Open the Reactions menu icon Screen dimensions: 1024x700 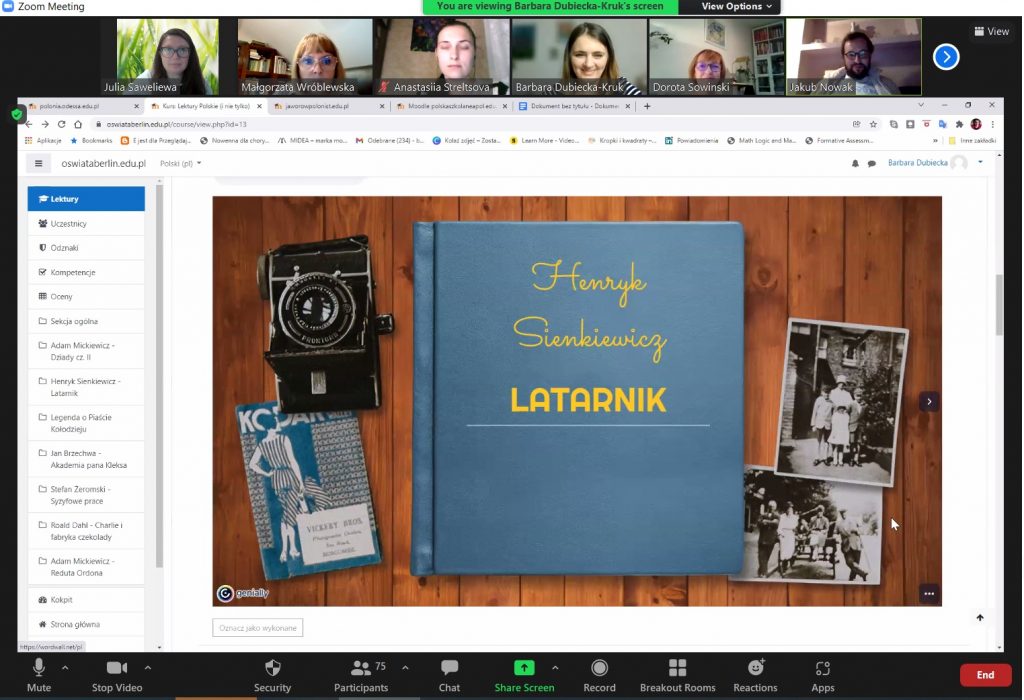pos(755,668)
